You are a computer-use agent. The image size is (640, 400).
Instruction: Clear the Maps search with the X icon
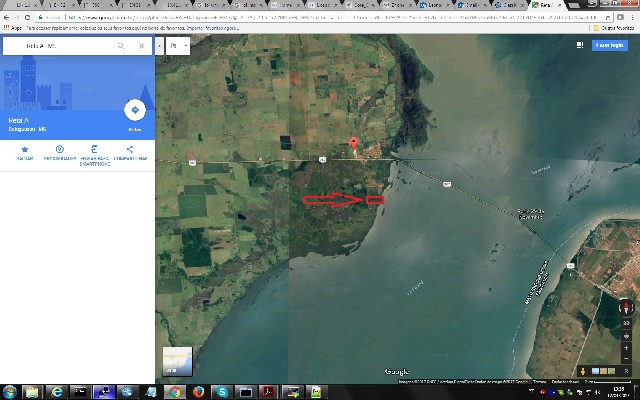142,46
